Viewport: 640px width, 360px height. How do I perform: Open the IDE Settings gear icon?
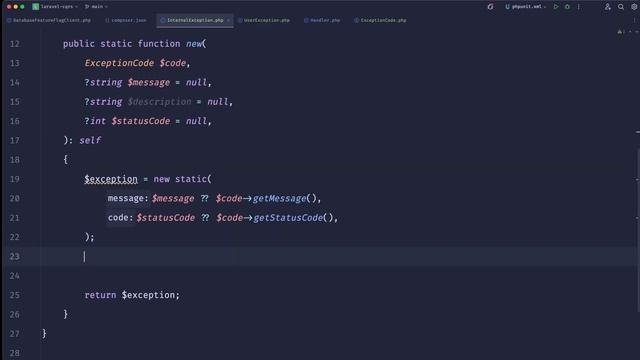[634, 7]
